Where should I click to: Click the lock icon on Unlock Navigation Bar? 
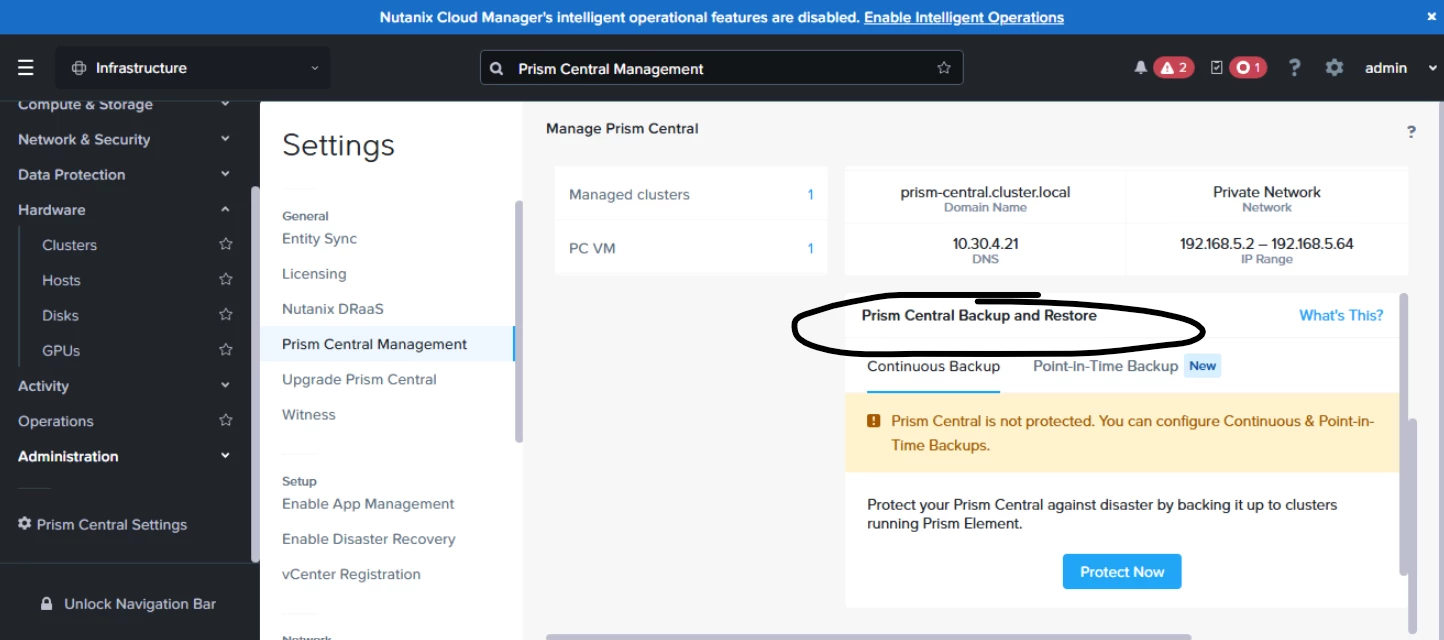tap(46, 604)
